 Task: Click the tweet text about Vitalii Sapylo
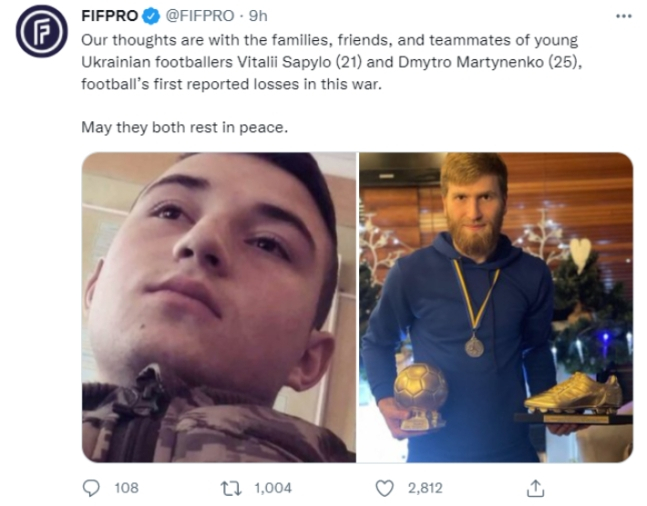(331, 62)
